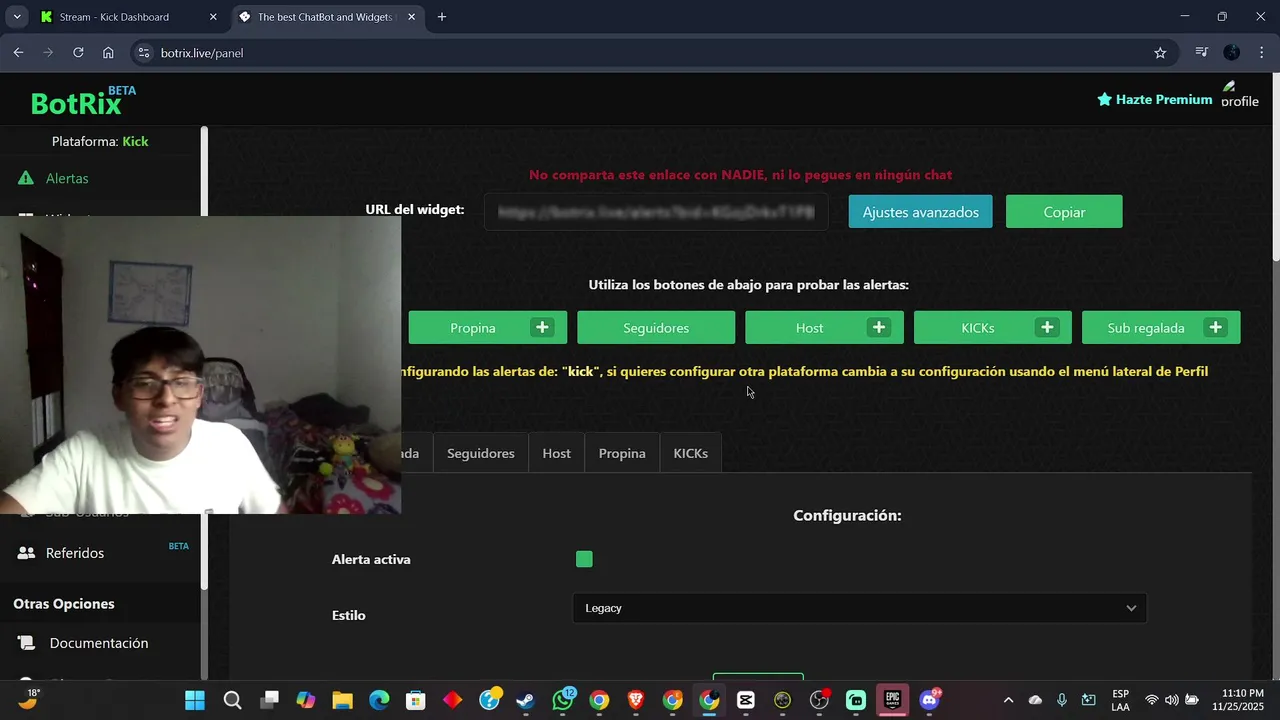This screenshot has height=720, width=1280.
Task: Reload the botrix.live page
Action: (x=78, y=53)
